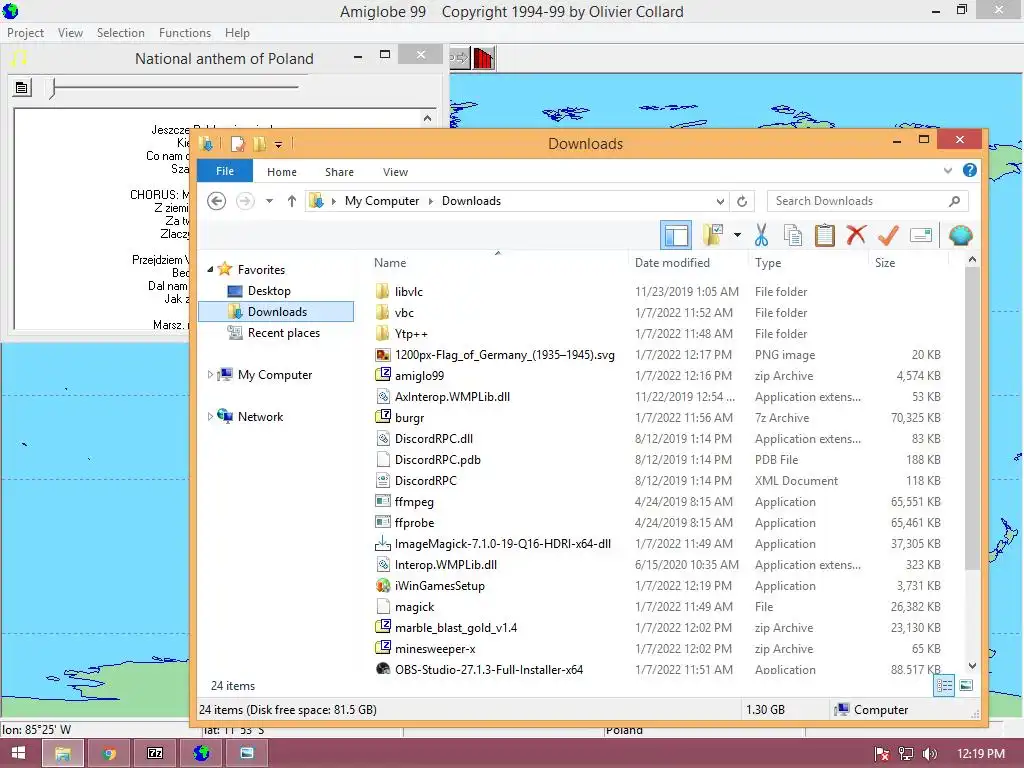This screenshot has height=768, width=1024.
Task: Select the amiglo99 zip archive
Action: click(x=419, y=376)
